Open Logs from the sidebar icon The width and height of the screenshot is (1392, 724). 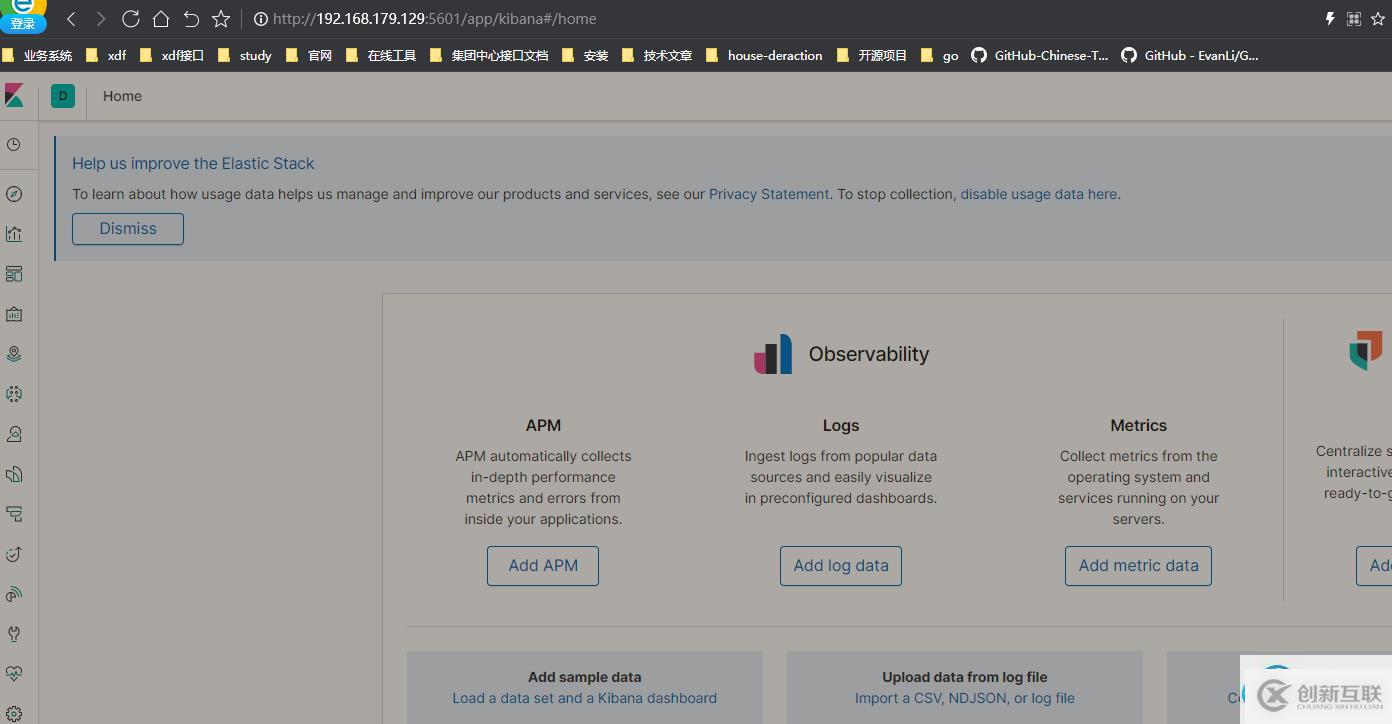click(x=14, y=474)
